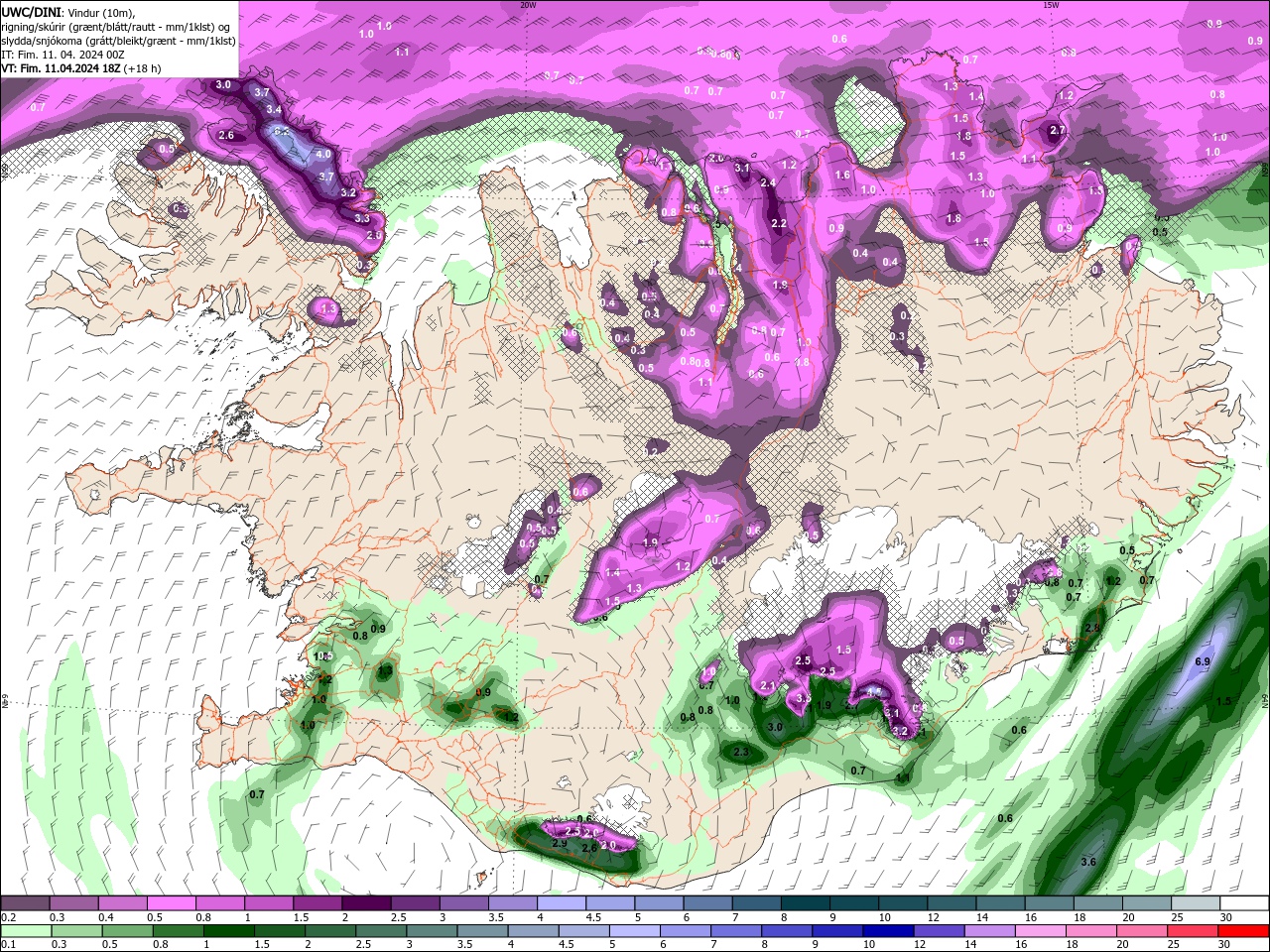1270x952 pixels.
Task: Click the pale lavender 5 swatch in the bottom legend row
Action: (x=635, y=930)
